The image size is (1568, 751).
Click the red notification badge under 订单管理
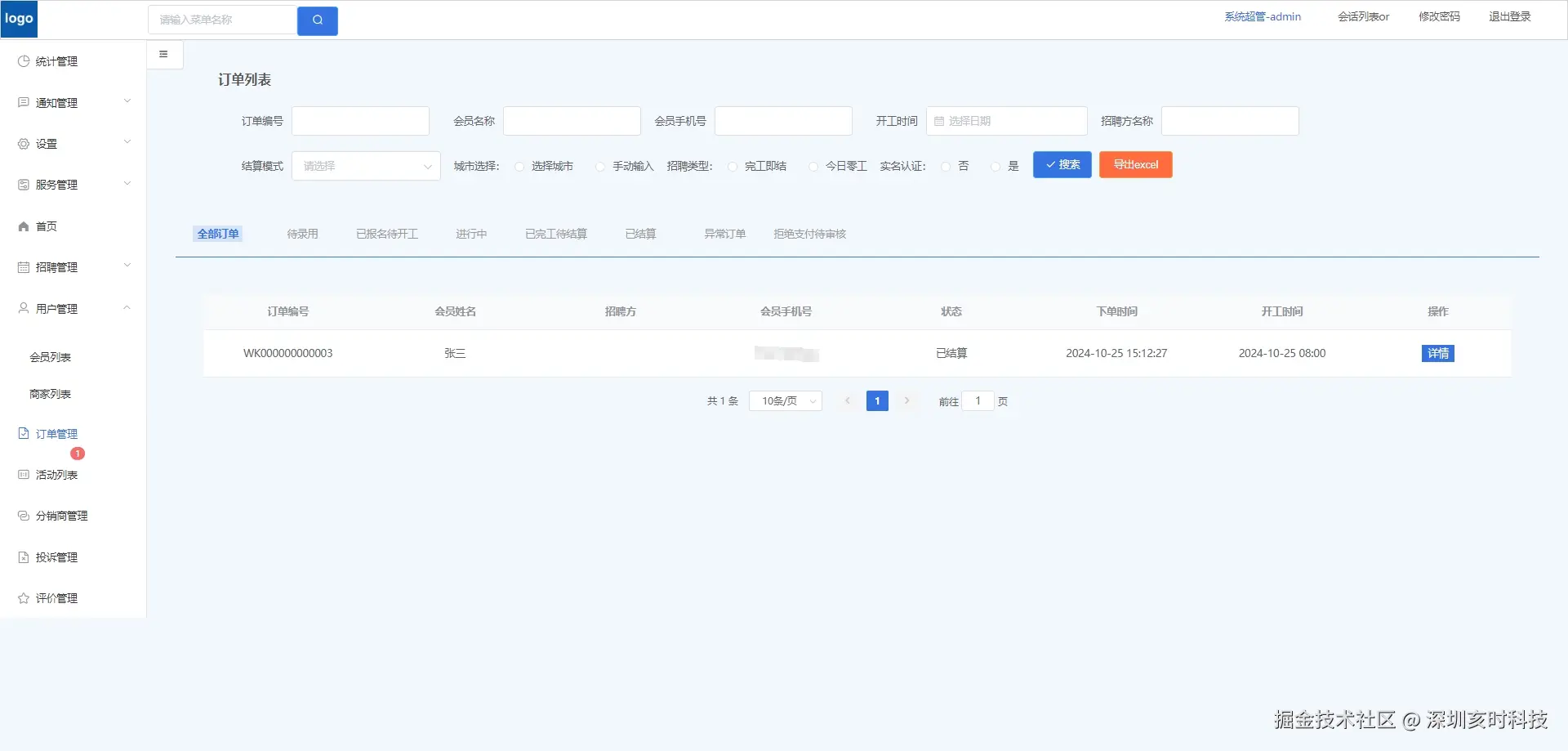(x=78, y=454)
